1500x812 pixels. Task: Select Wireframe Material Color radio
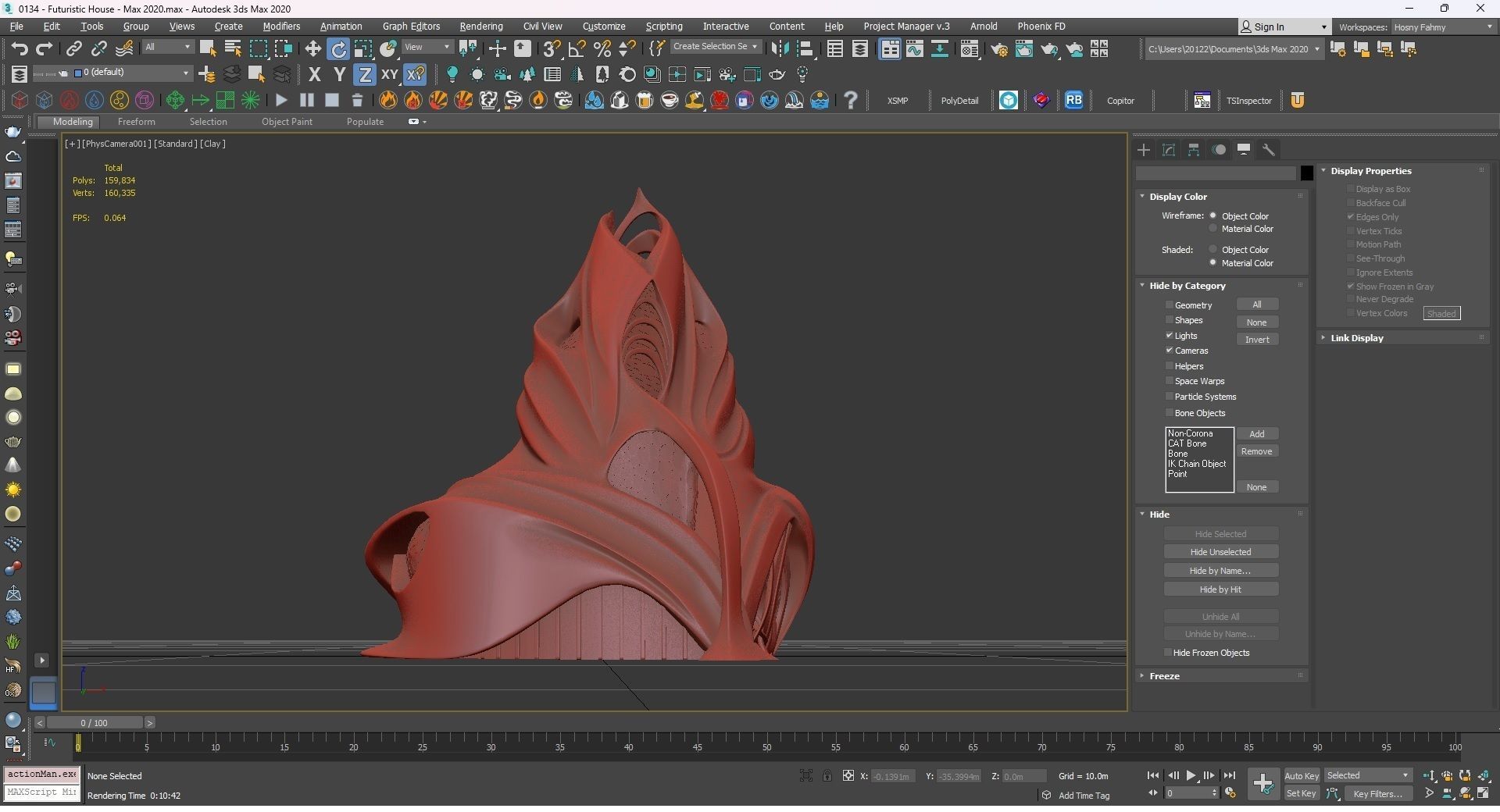point(1213,229)
